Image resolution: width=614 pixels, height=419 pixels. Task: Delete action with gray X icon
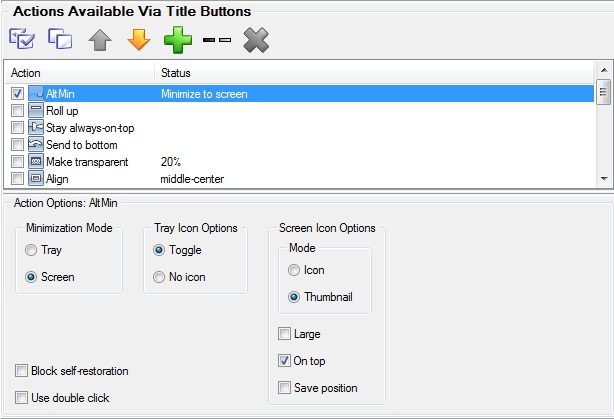256,40
